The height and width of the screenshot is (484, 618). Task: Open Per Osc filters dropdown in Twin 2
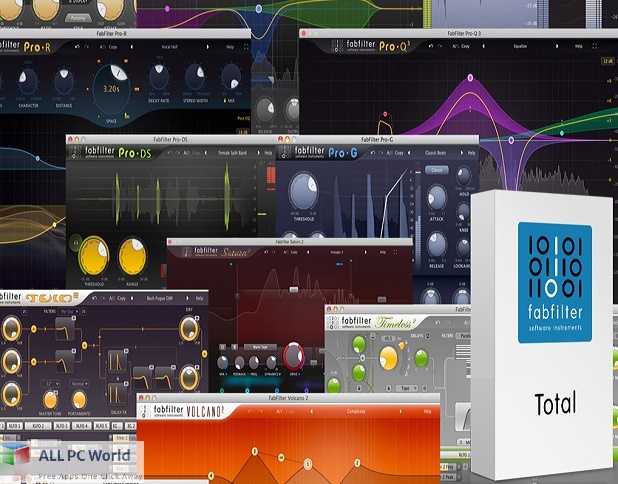coord(69,311)
